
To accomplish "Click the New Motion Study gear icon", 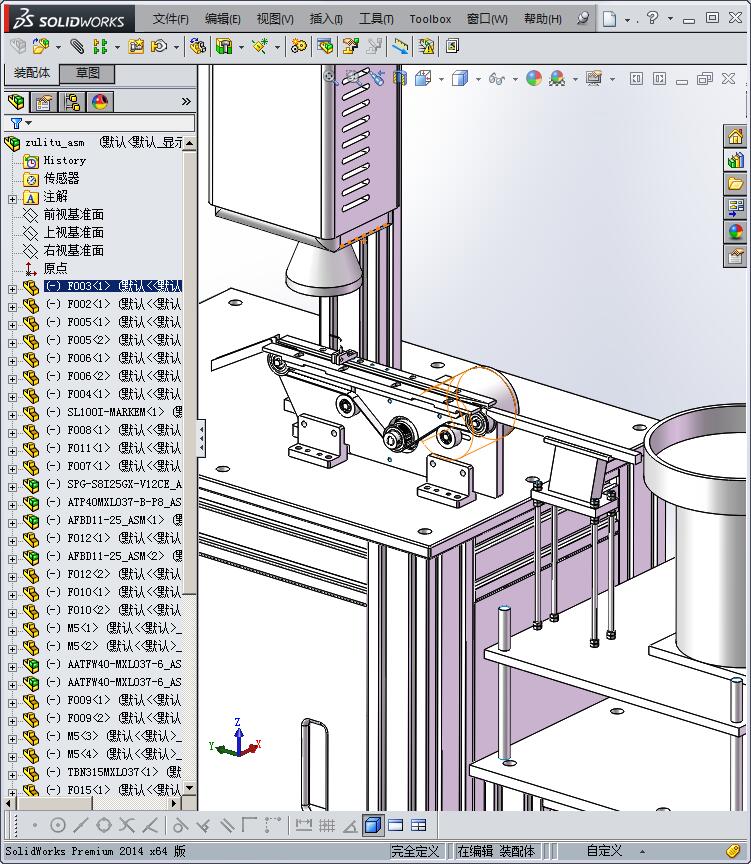I will click(x=299, y=46).
